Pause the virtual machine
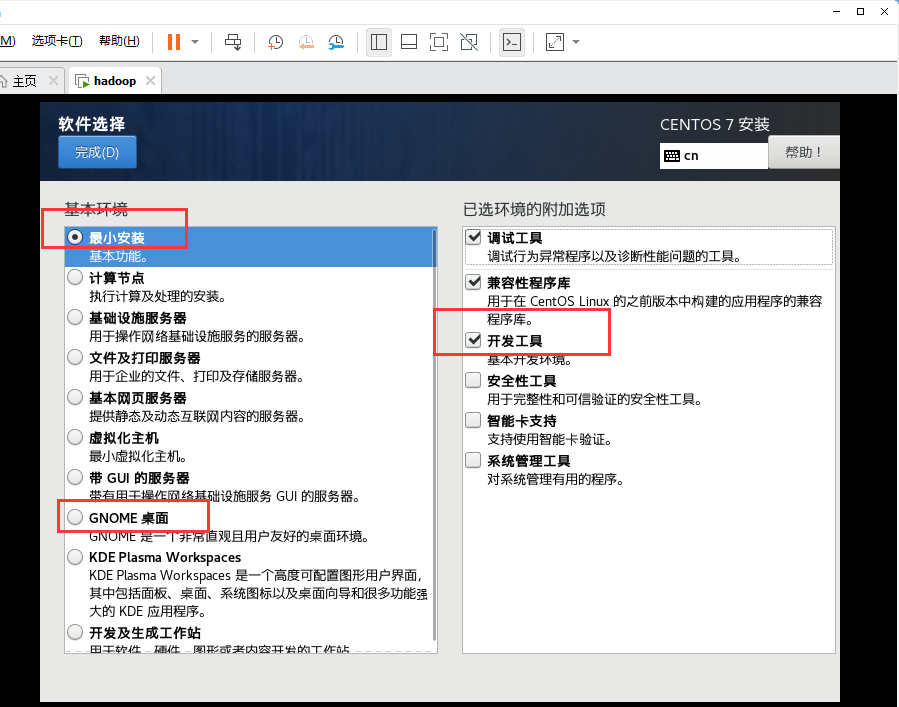The height and width of the screenshot is (707, 899). (x=174, y=42)
